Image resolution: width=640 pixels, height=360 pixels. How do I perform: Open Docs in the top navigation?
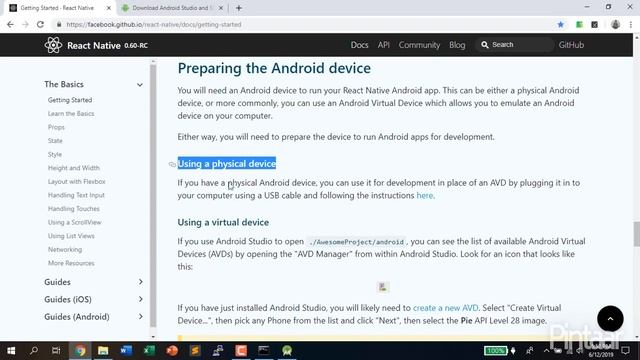click(x=359, y=45)
